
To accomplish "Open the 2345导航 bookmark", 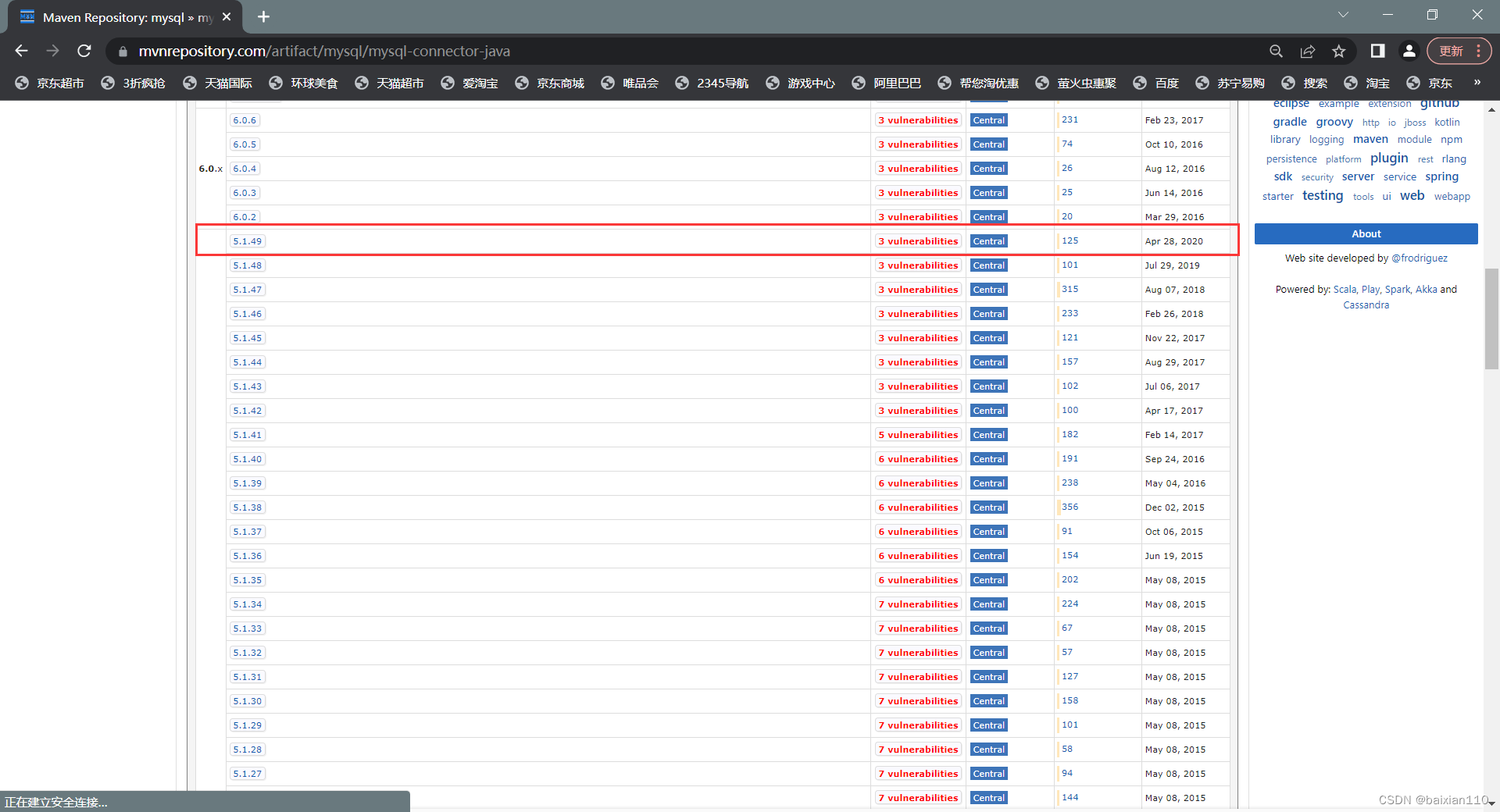I will 712,83.
